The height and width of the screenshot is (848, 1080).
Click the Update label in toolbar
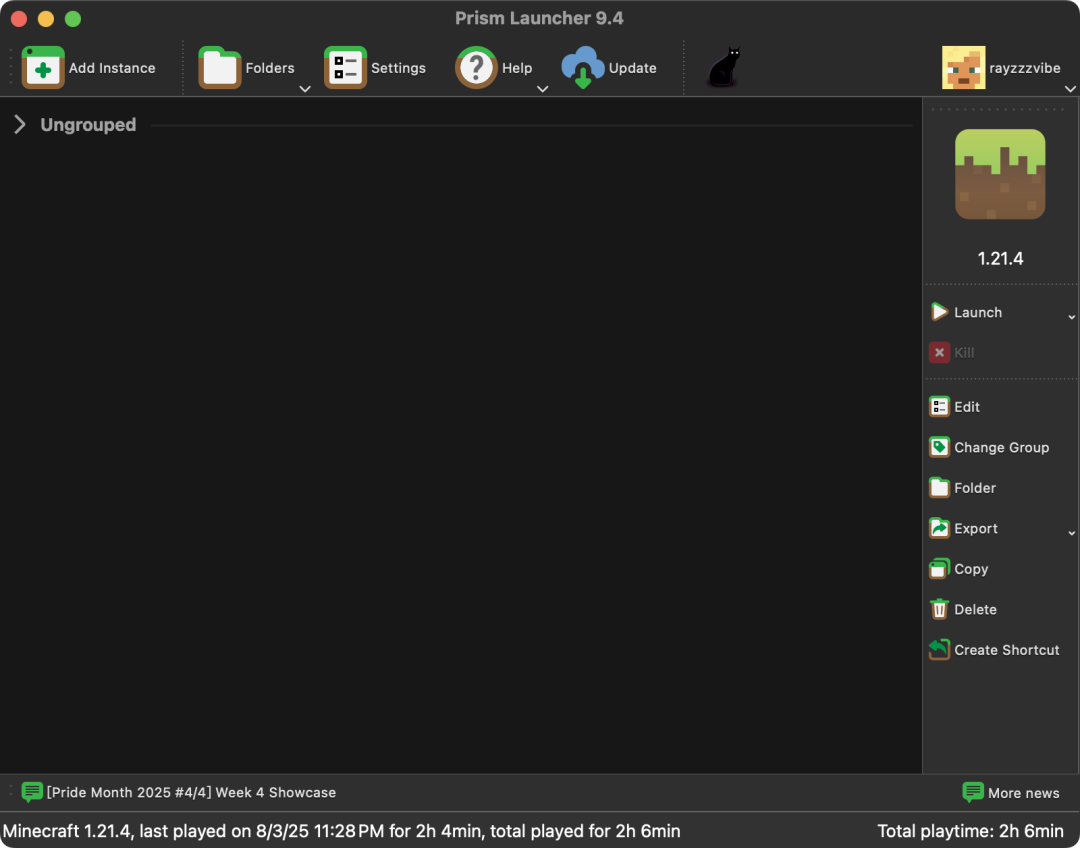click(x=632, y=68)
